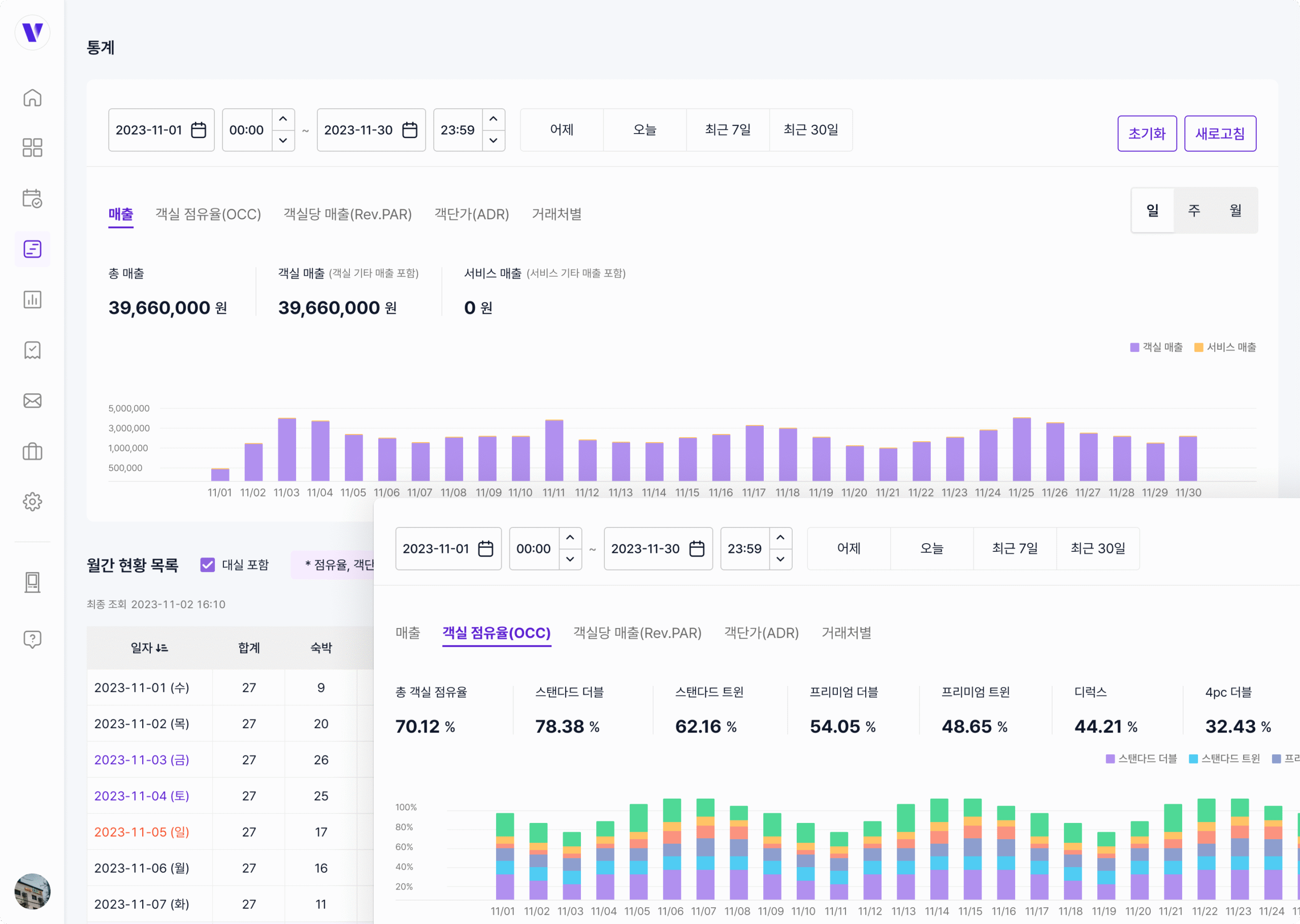Toggle the 대실 포함 checkbox
Viewport: 1300px width, 924px height.
click(x=208, y=565)
